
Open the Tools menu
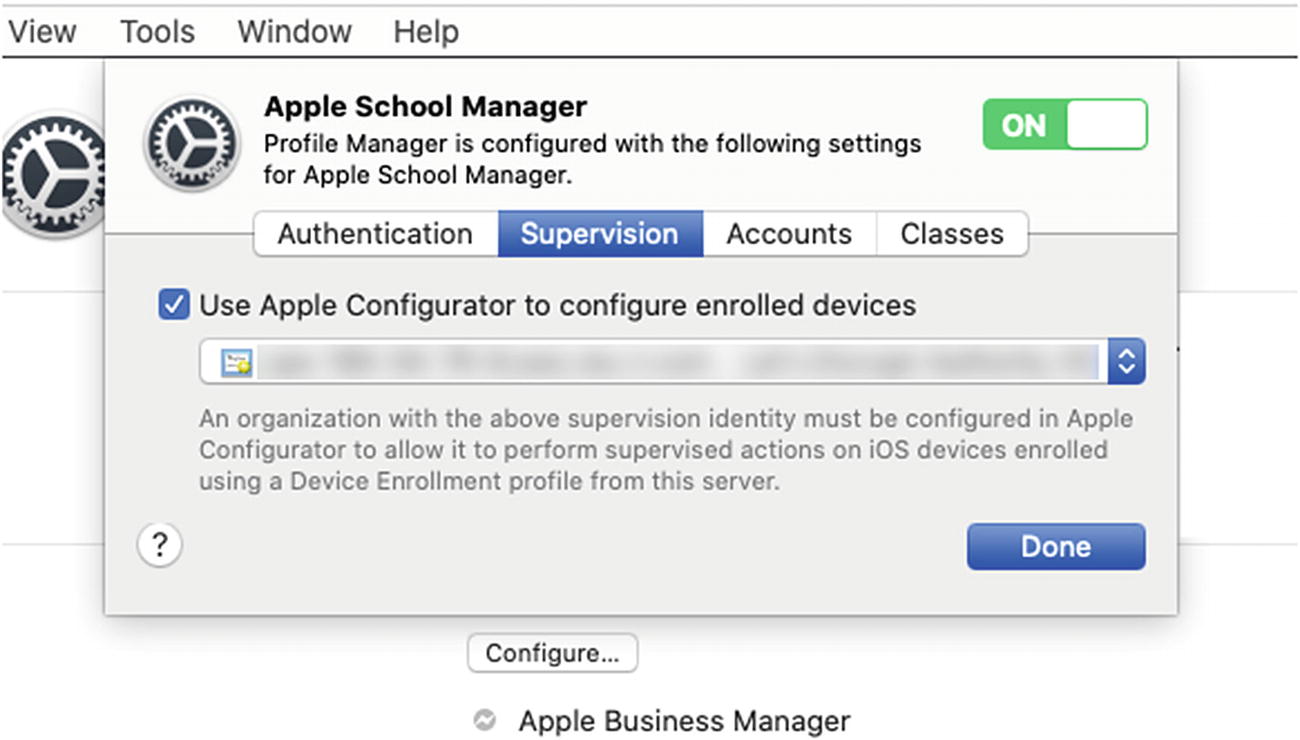(157, 32)
